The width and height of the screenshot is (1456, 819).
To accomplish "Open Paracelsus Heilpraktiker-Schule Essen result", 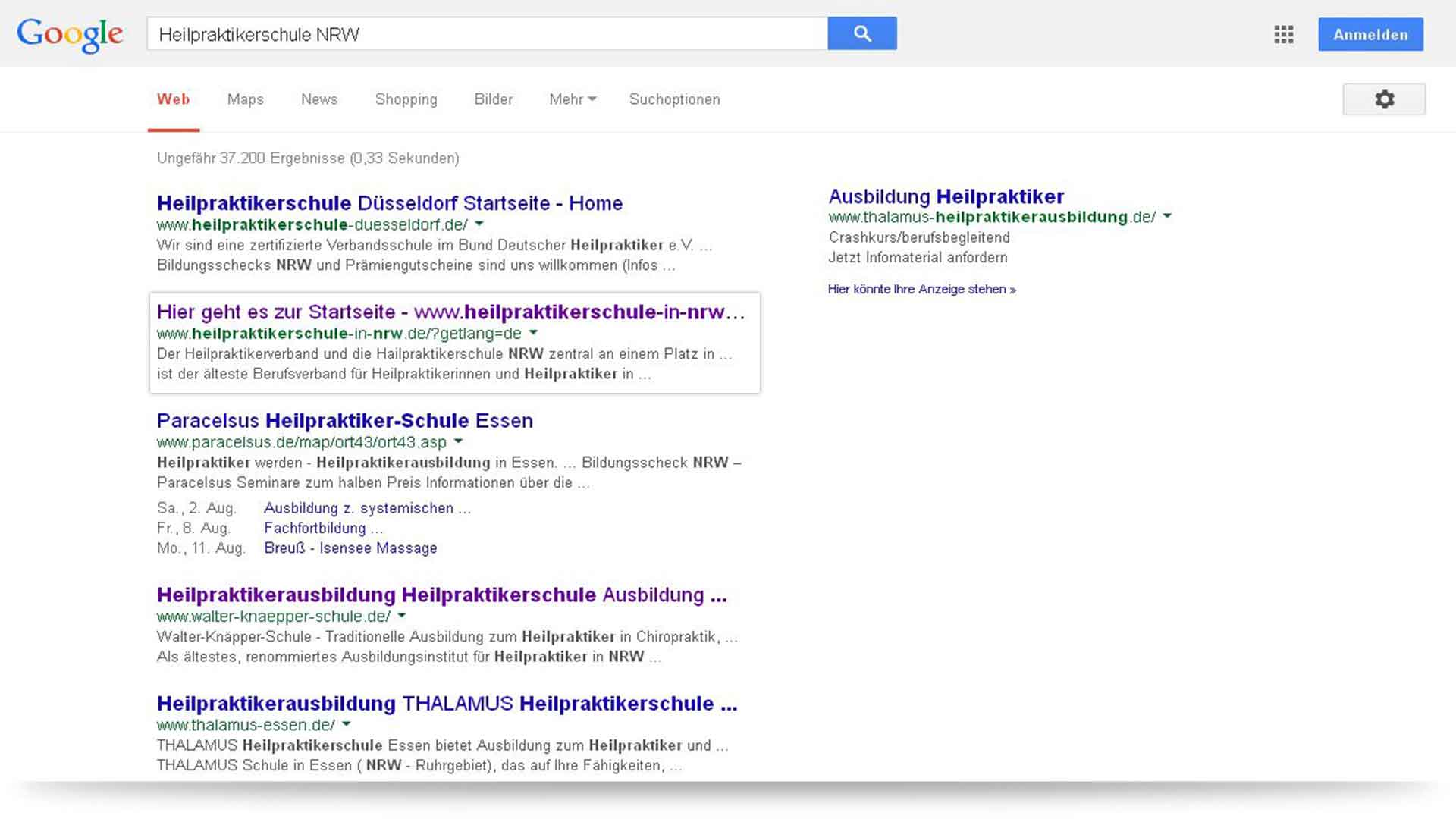I will click(x=345, y=421).
